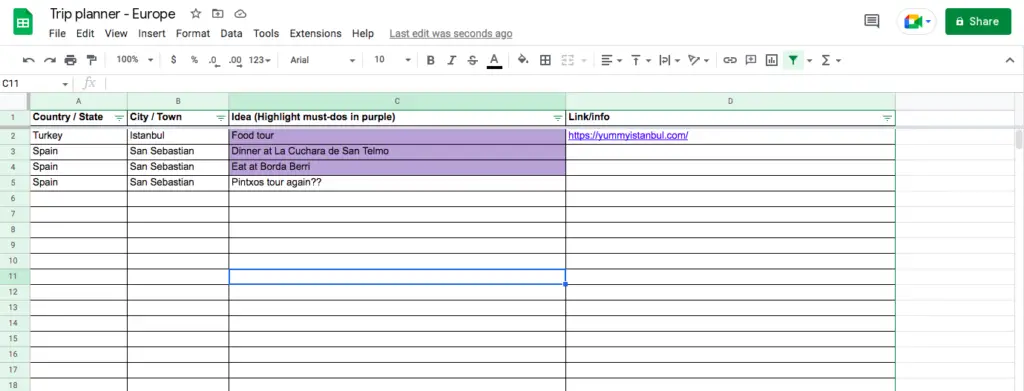The width and height of the screenshot is (1024, 391).
Task: Open the Help menu
Action: click(362, 33)
